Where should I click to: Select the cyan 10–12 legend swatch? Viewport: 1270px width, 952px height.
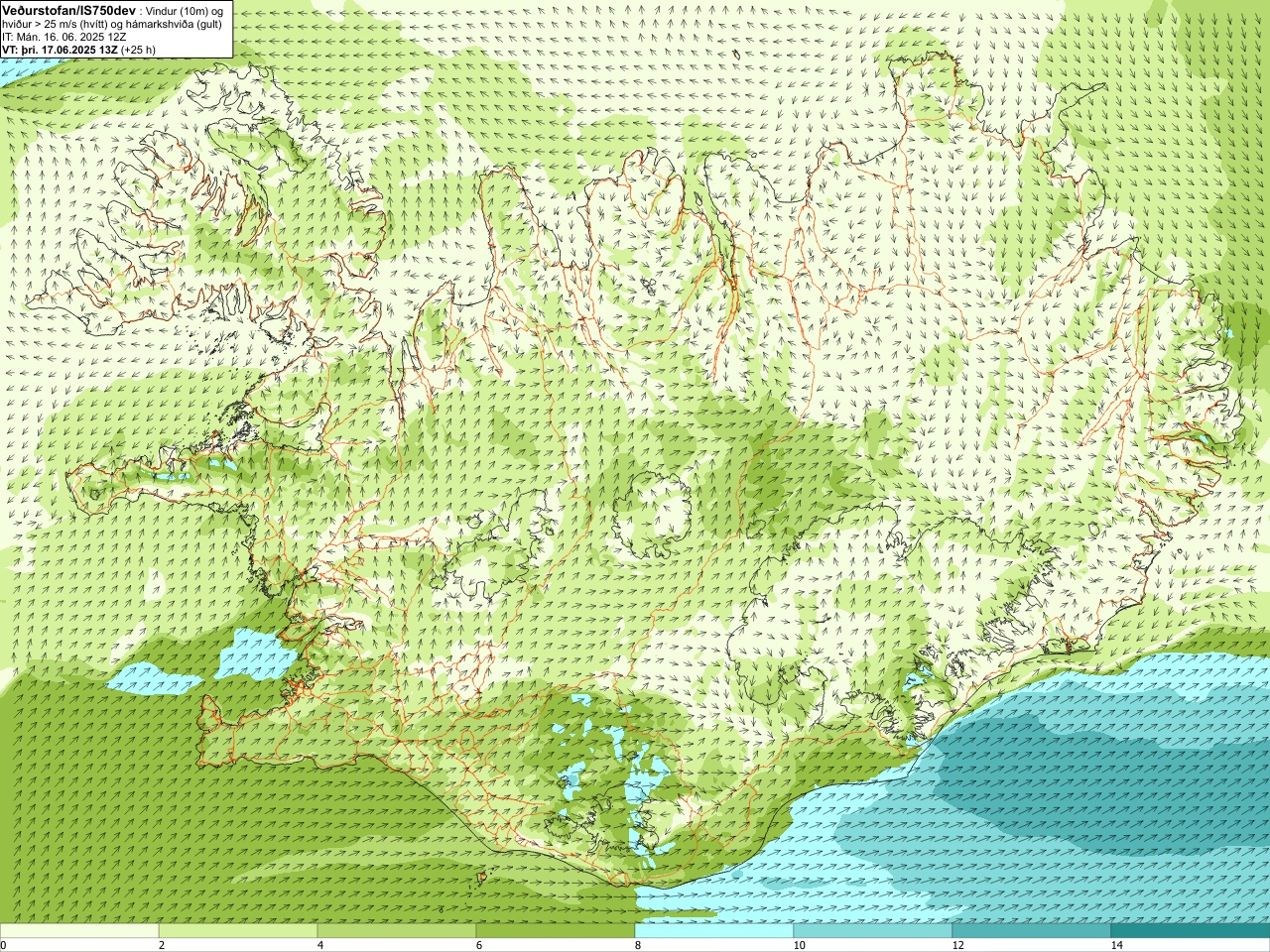pos(873,931)
